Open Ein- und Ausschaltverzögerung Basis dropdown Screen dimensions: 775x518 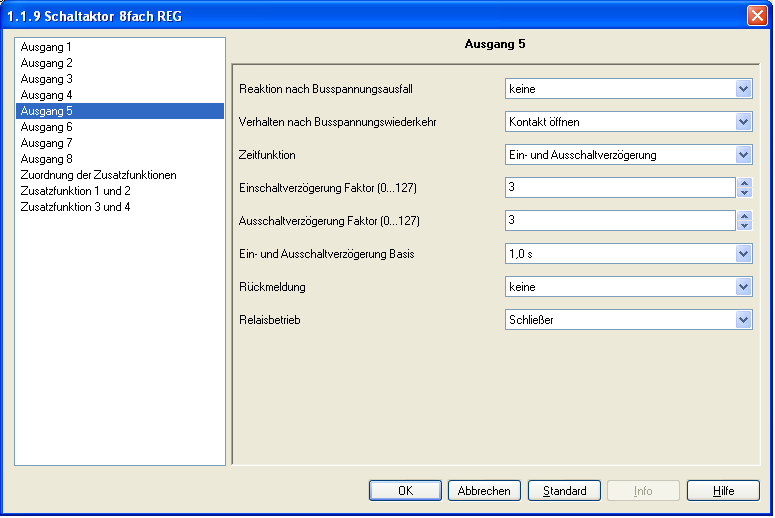point(743,254)
